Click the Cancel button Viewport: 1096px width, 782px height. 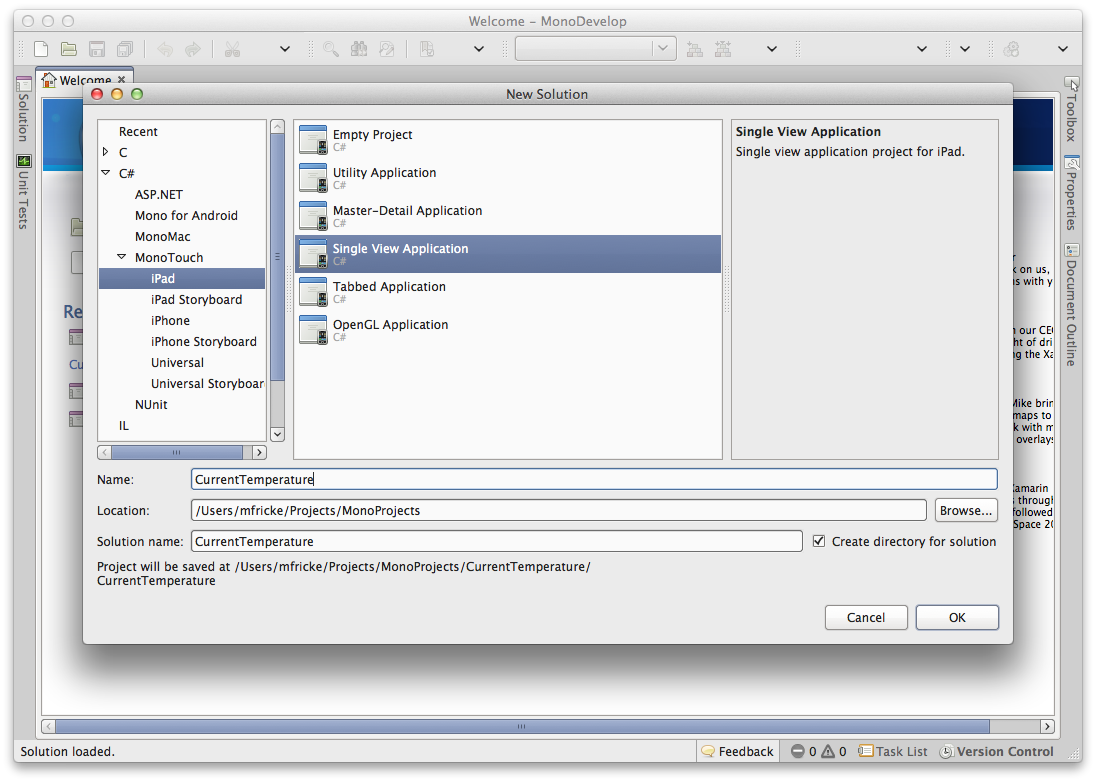pos(865,617)
